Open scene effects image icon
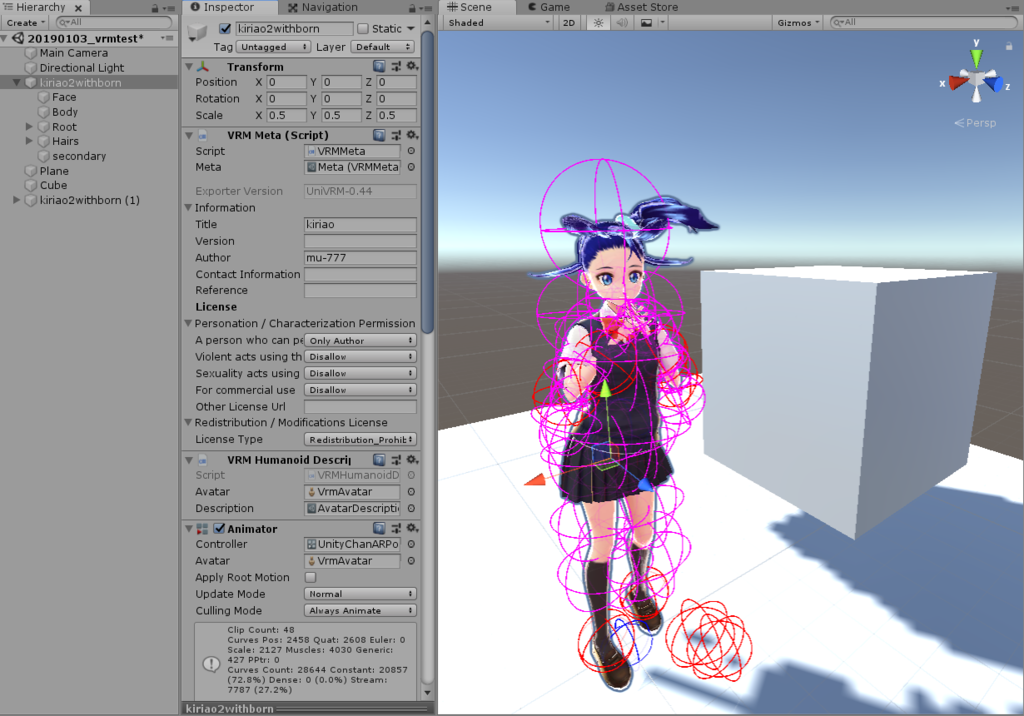This screenshot has height=716, width=1024. coord(646,22)
